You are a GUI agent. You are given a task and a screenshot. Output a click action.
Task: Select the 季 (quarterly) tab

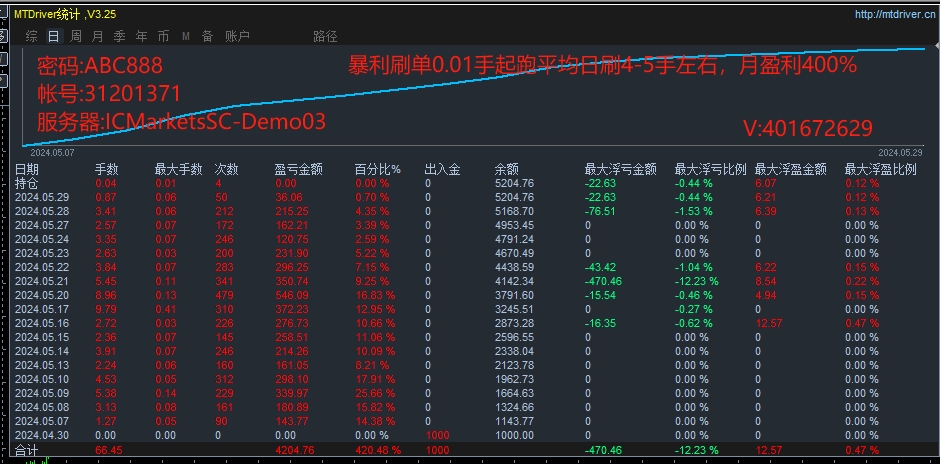[119, 36]
